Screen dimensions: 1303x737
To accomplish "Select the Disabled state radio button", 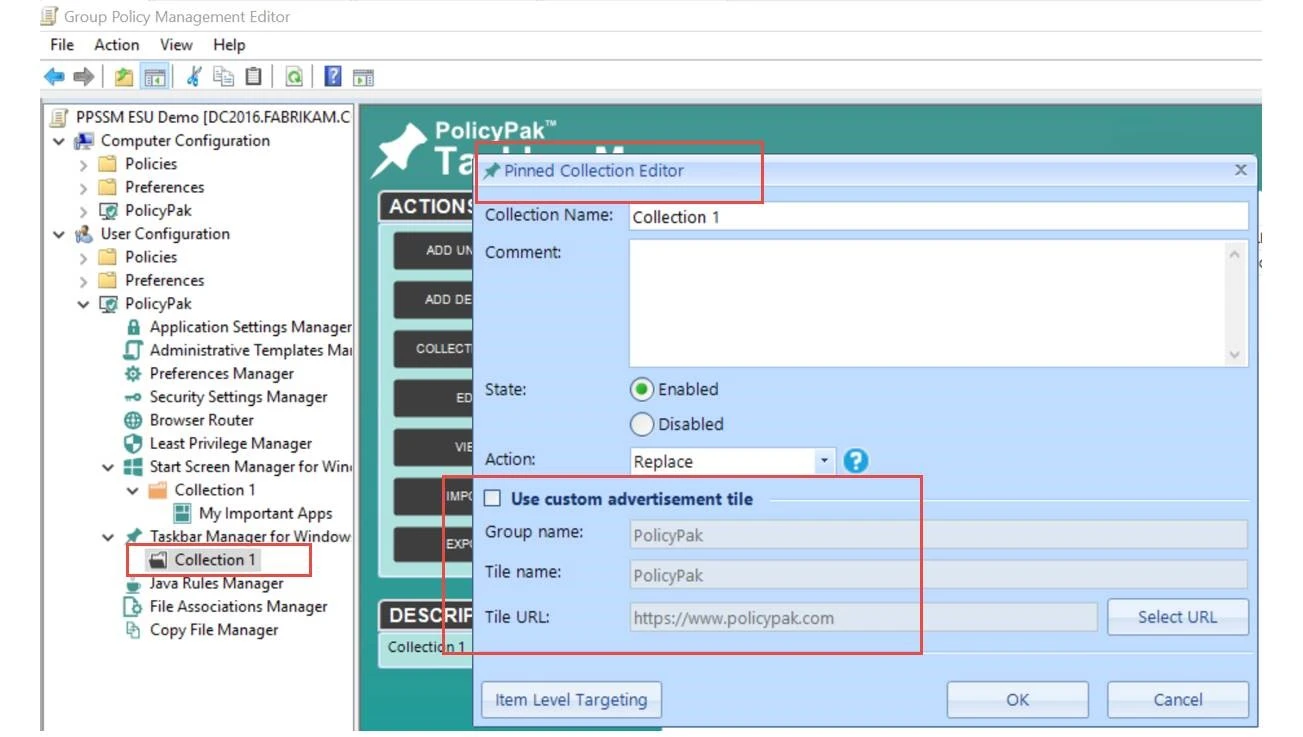I will [642, 424].
